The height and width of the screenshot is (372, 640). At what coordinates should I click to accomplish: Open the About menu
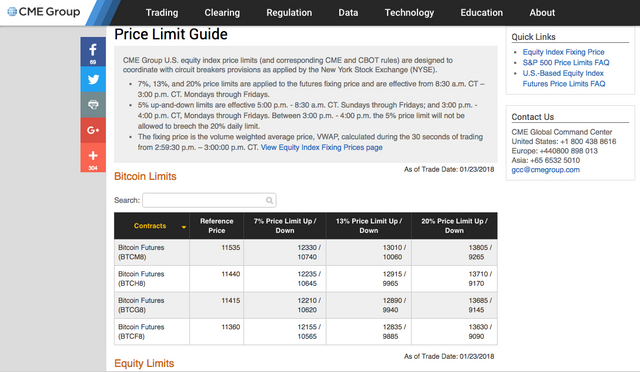click(x=542, y=13)
